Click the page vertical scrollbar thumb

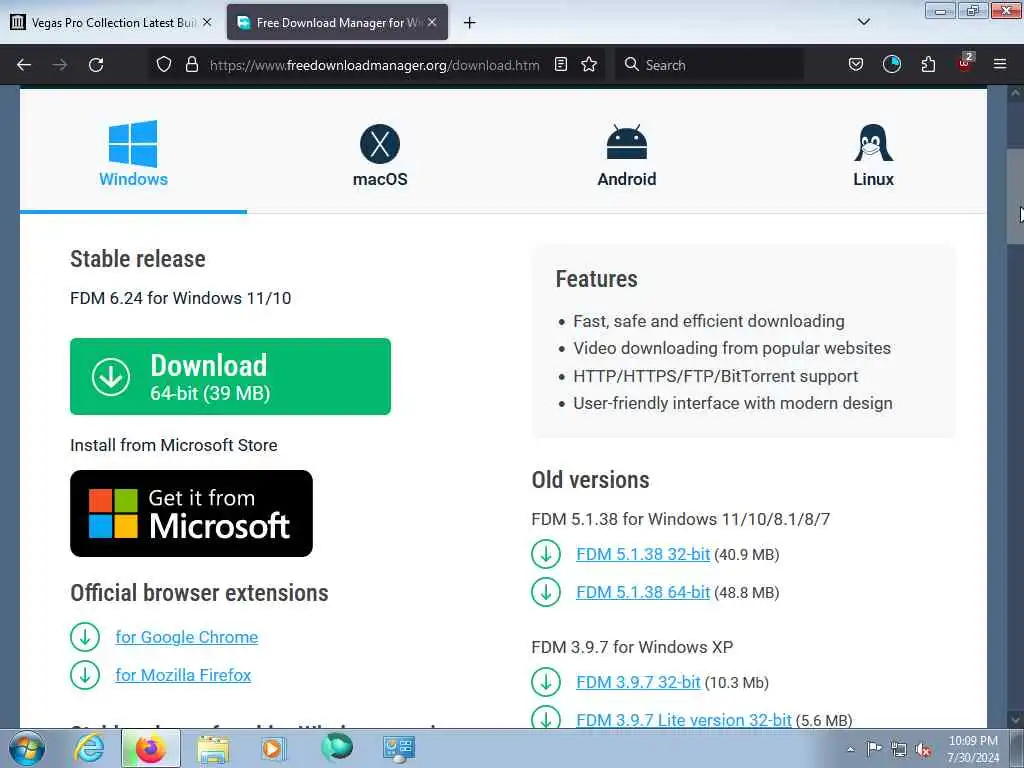[x=1015, y=196]
